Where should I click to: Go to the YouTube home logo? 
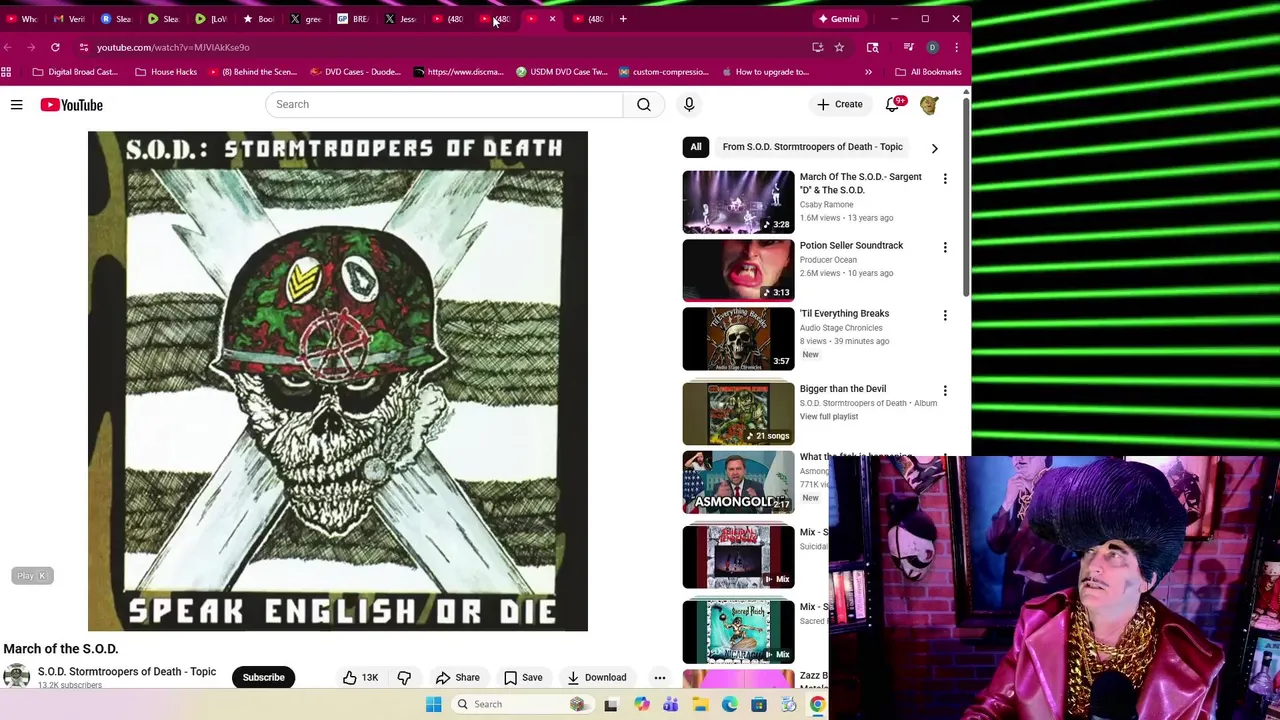coord(71,105)
